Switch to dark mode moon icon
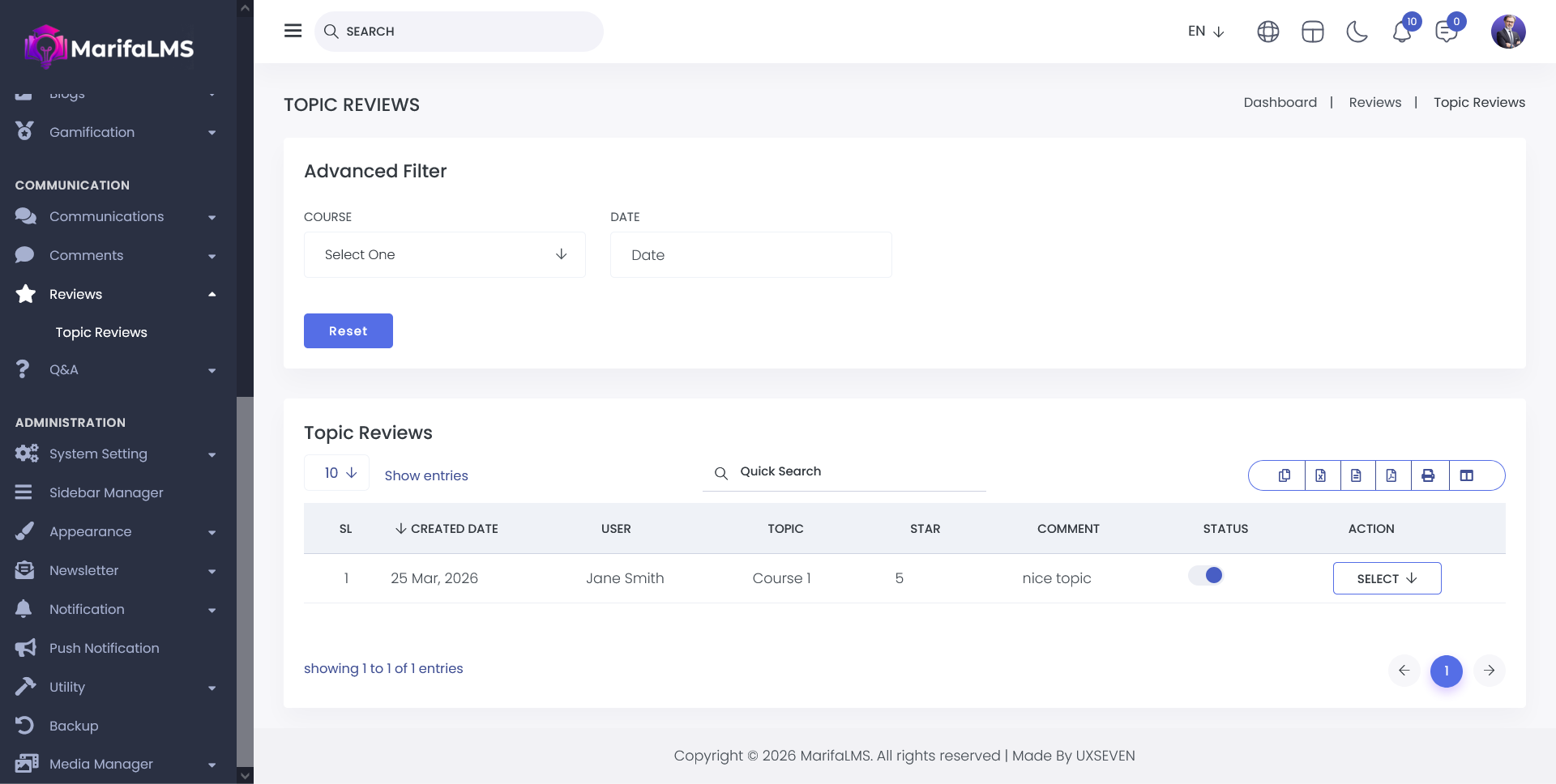Screen dimensions: 1556x784 pos(1357,32)
